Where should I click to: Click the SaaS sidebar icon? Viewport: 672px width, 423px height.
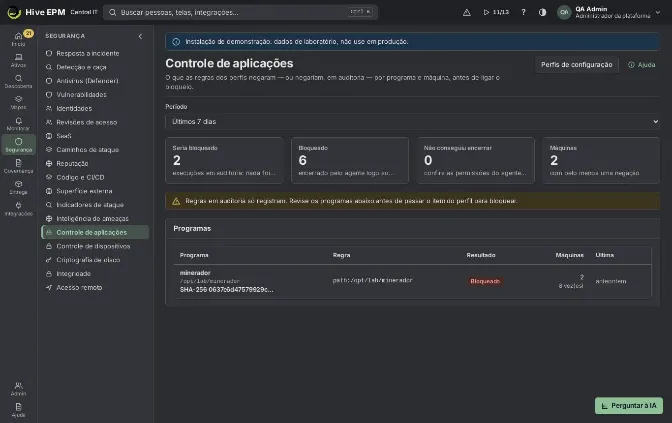49,136
